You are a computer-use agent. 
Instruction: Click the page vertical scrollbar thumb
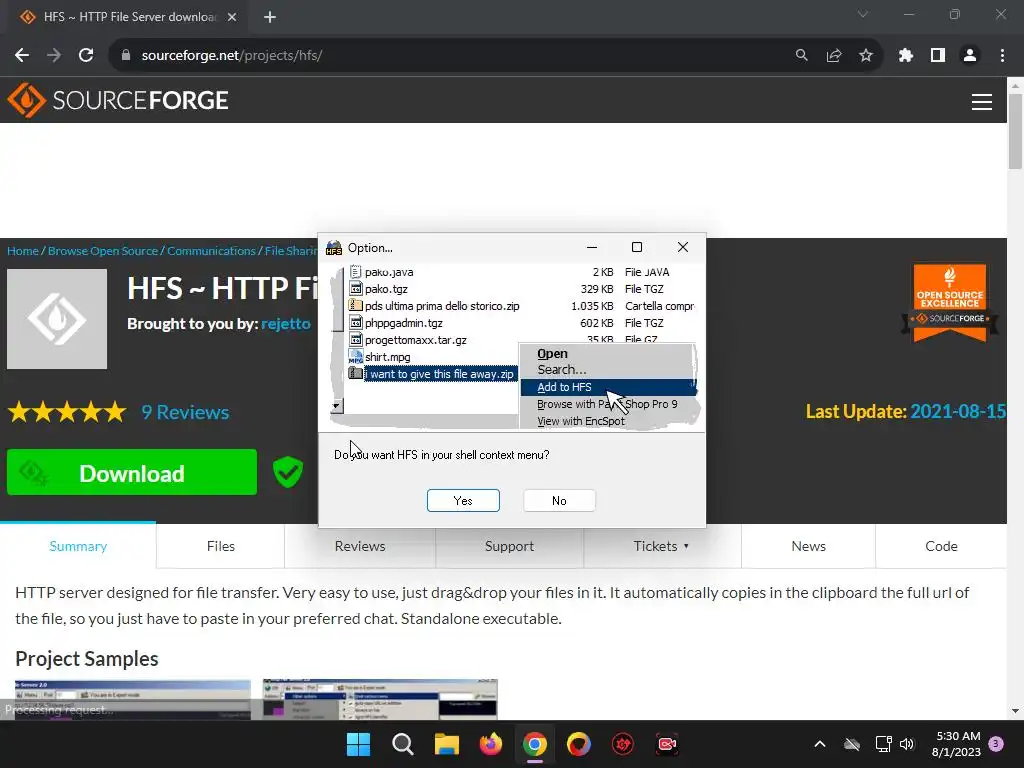click(x=1015, y=131)
